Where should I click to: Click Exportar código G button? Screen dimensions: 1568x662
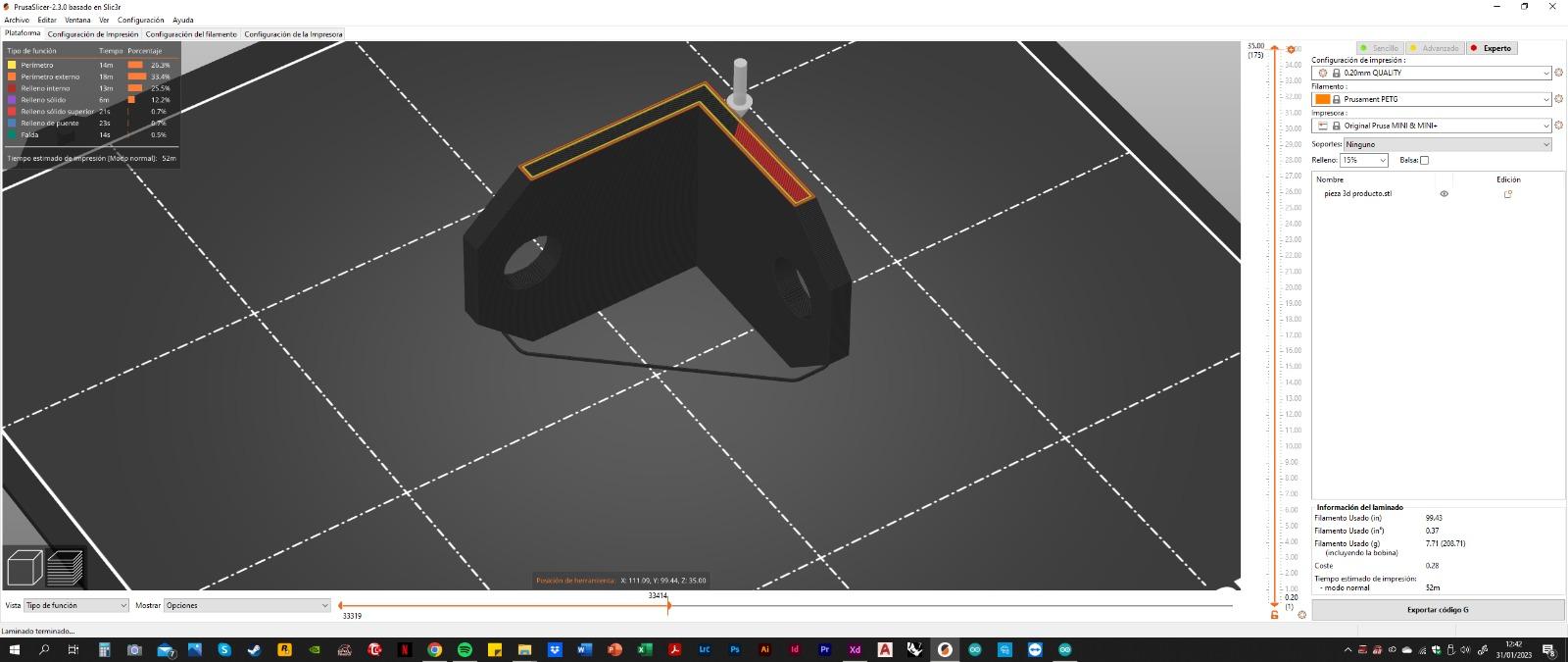1438,610
